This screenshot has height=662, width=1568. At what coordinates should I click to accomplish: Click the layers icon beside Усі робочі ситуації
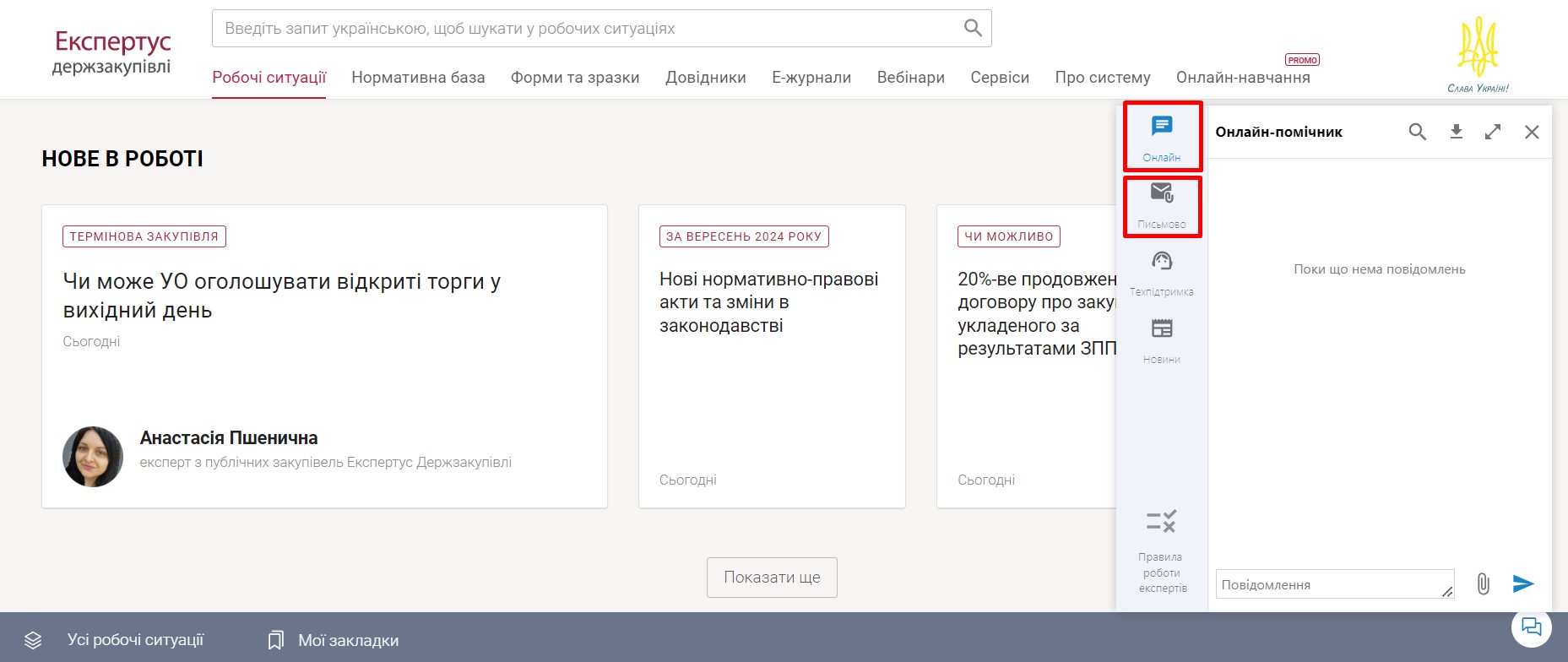(33, 640)
